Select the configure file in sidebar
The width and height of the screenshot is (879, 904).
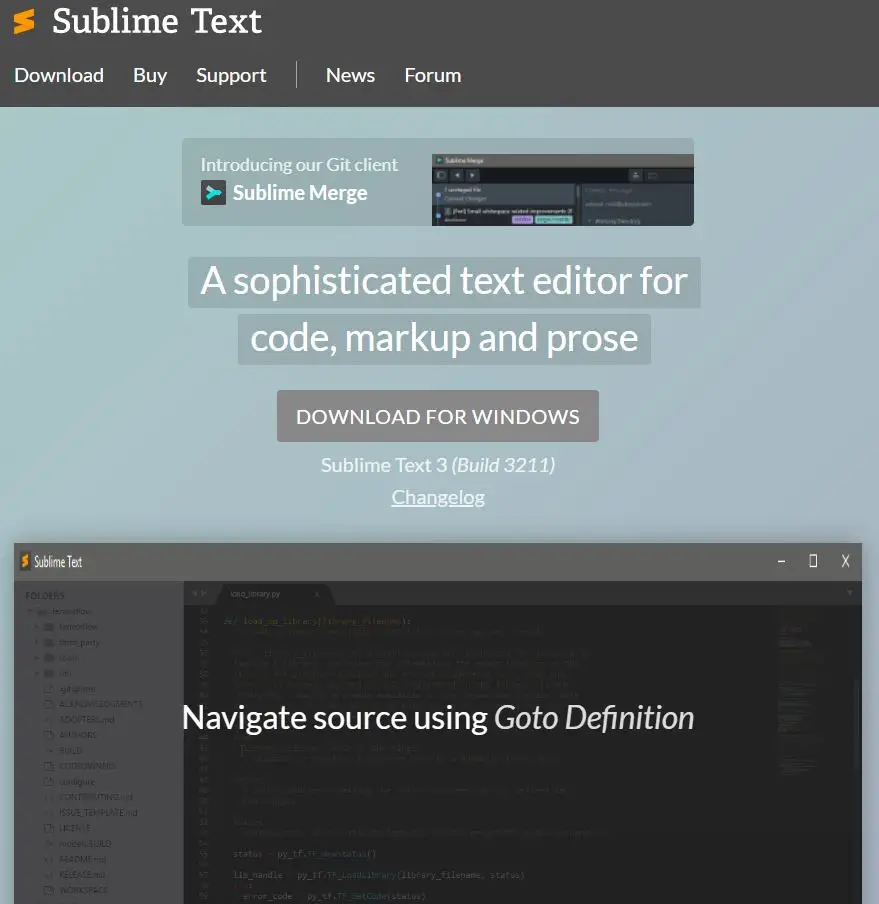(x=77, y=782)
